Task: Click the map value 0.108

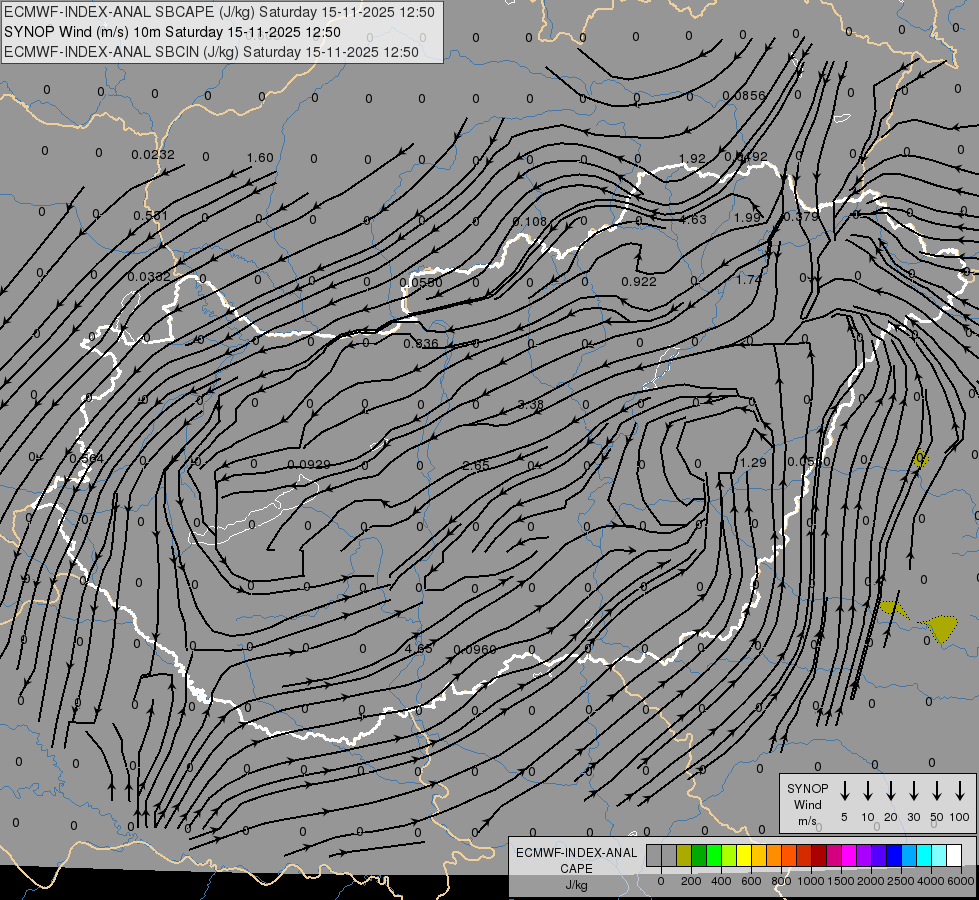Action: [529, 221]
